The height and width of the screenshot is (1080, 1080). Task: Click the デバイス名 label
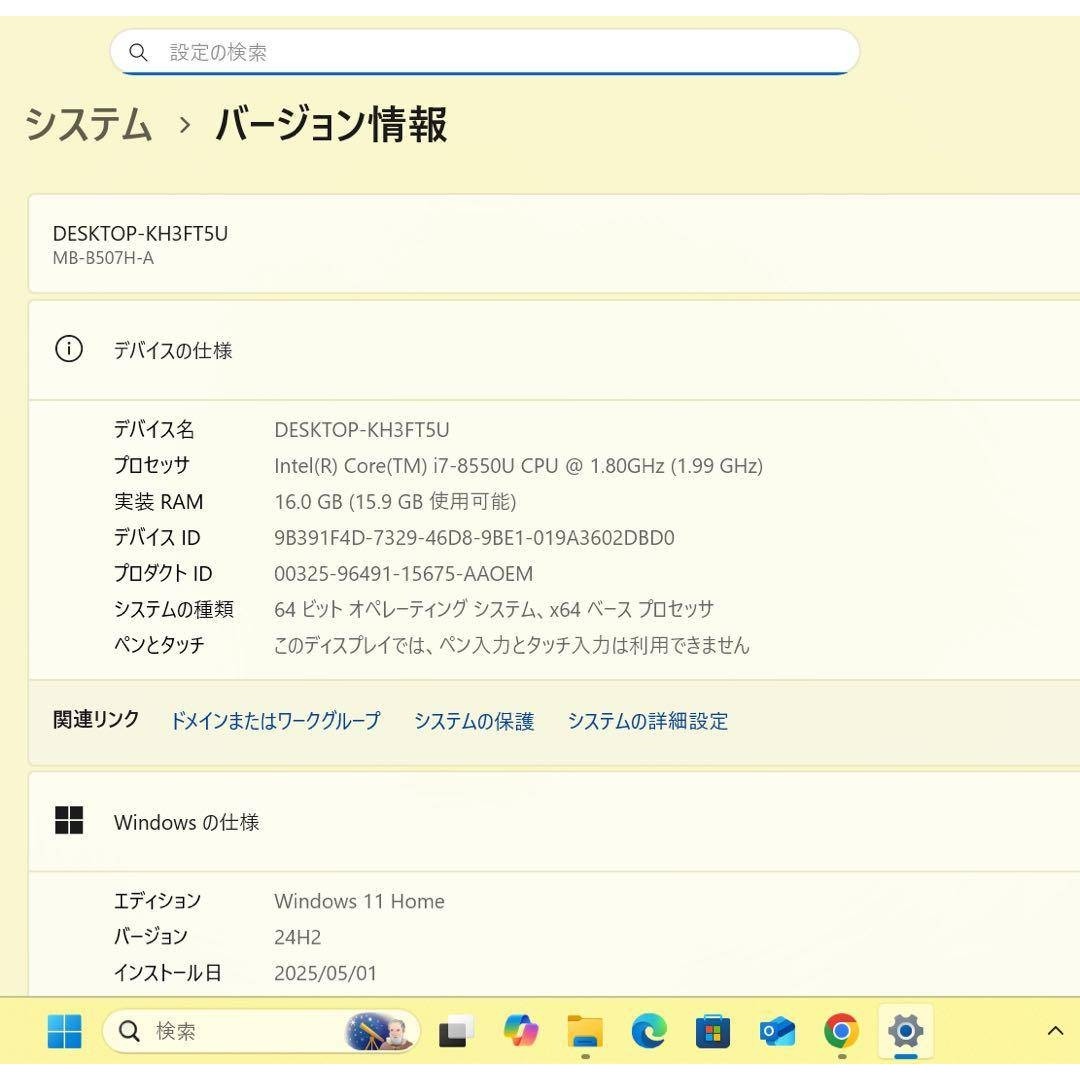154,430
